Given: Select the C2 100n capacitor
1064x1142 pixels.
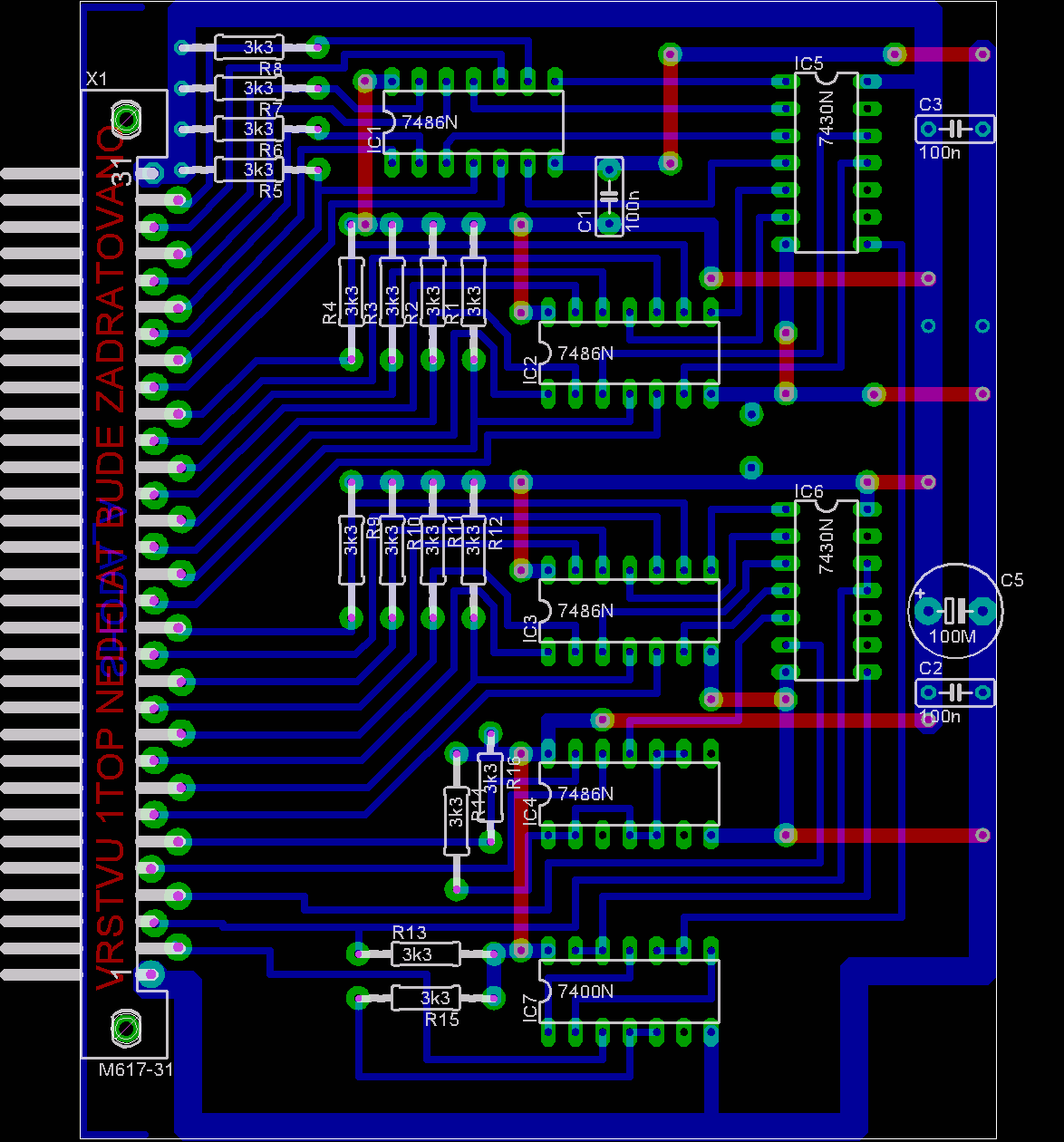Looking at the screenshot, I should point(954,693).
